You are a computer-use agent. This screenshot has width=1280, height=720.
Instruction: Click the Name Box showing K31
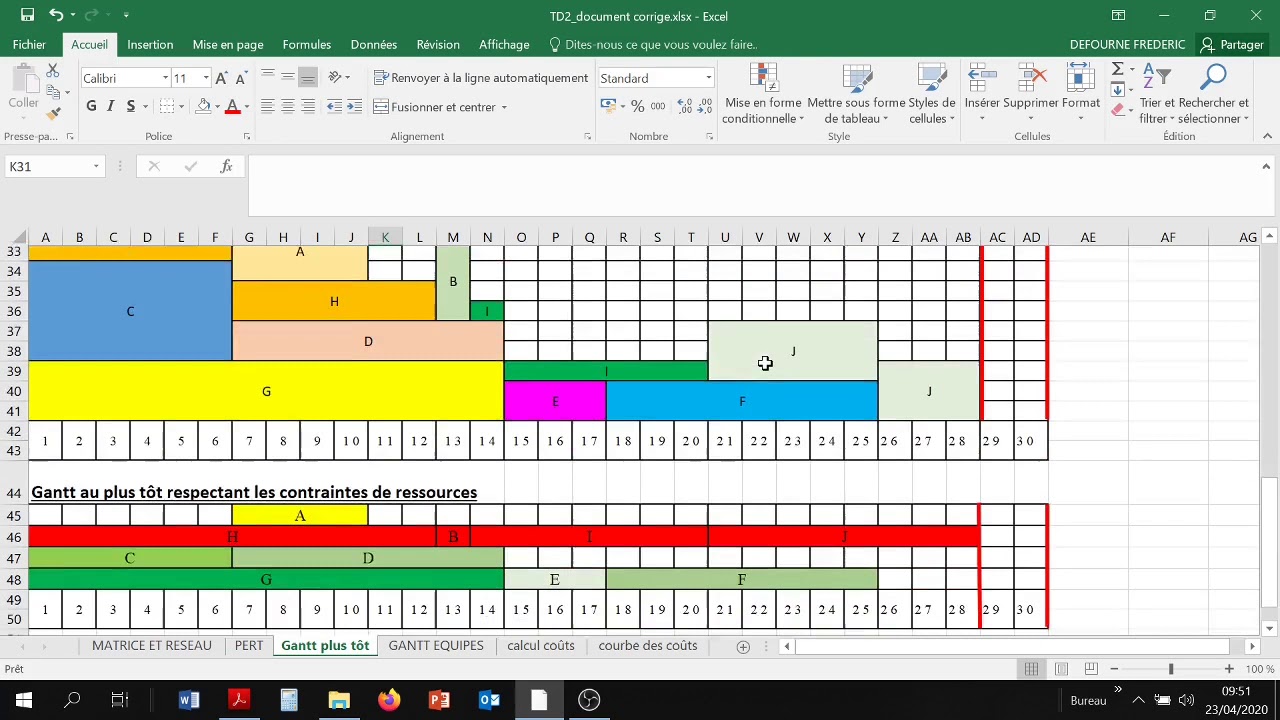point(47,166)
